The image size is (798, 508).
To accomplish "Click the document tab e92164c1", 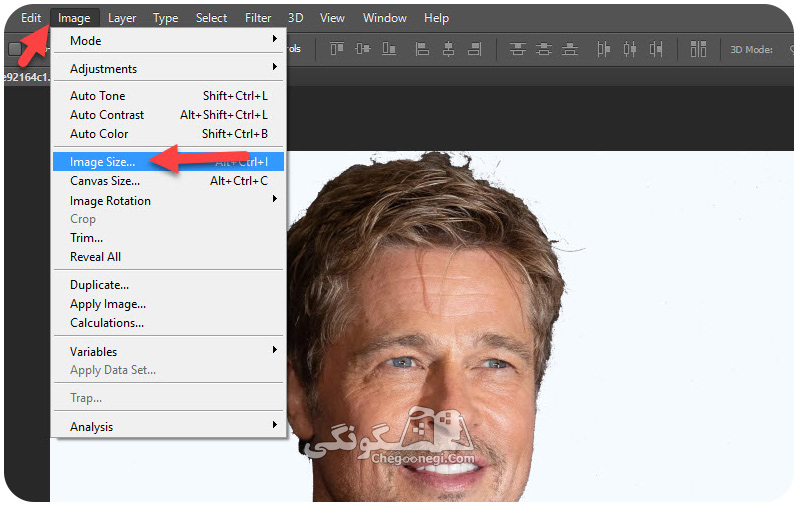I will 27,77.
